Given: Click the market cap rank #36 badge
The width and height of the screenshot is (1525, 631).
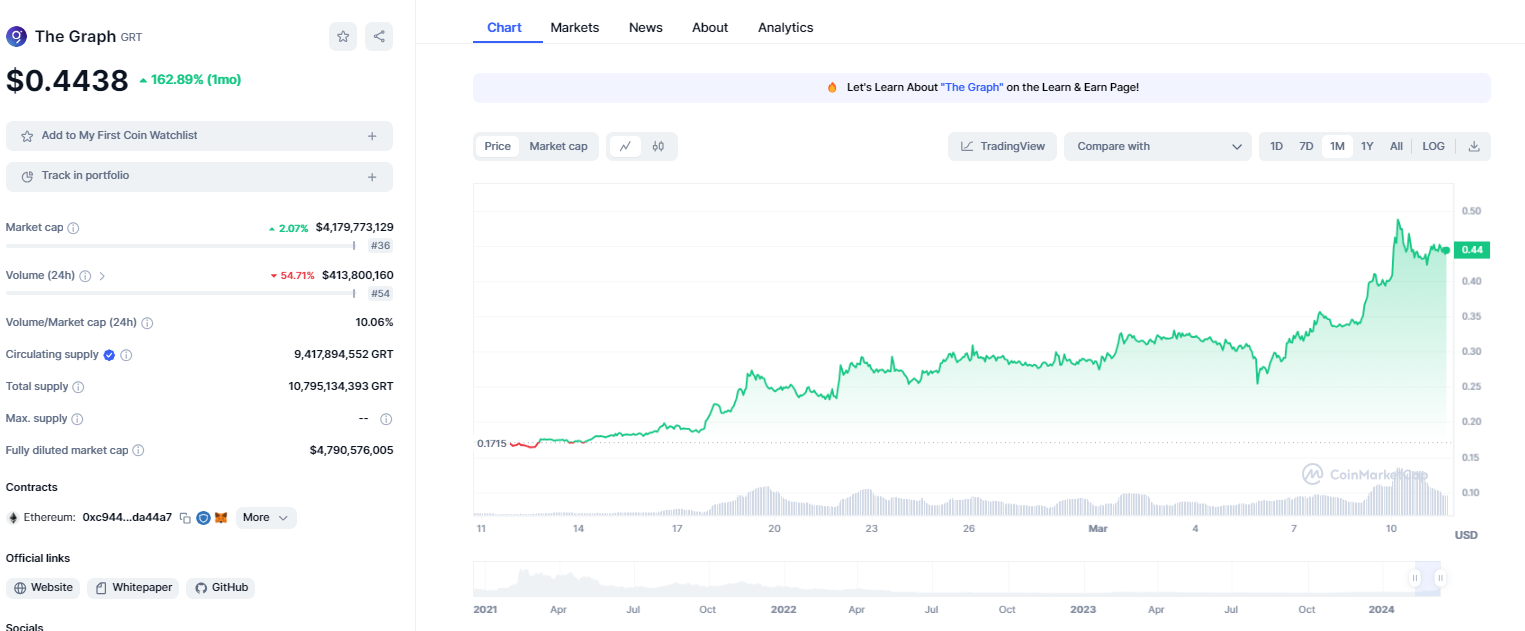Looking at the screenshot, I should click(380, 246).
